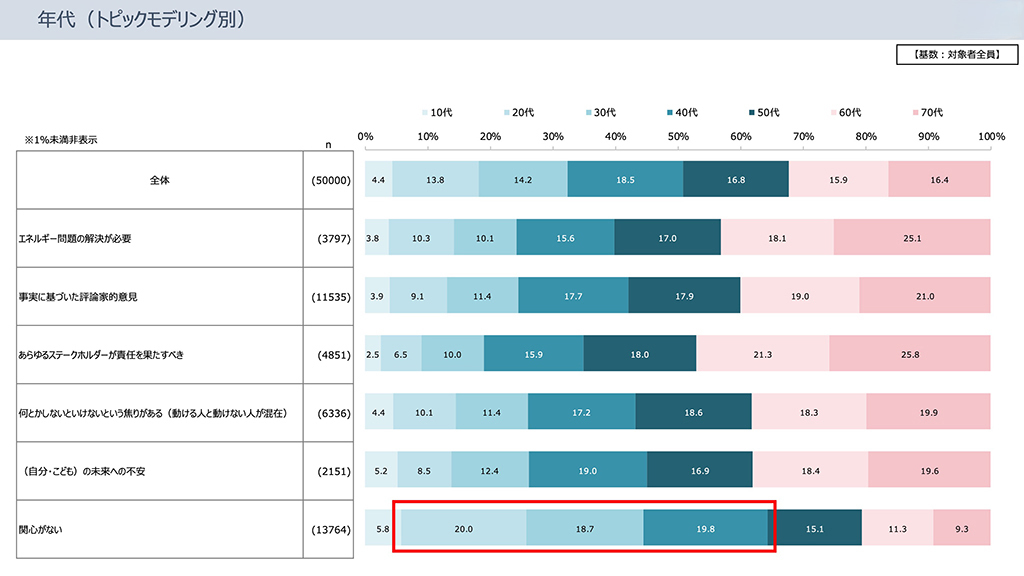Click the 10代 legend color swatch
The image size is (1024, 576).
tap(425, 112)
